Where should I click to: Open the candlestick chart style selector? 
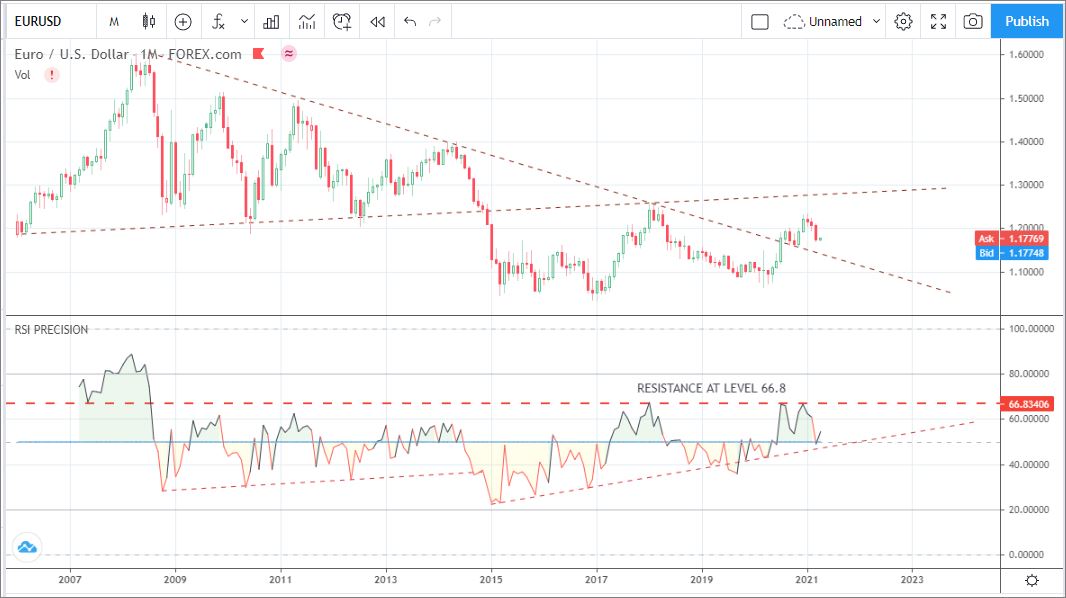pos(149,21)
